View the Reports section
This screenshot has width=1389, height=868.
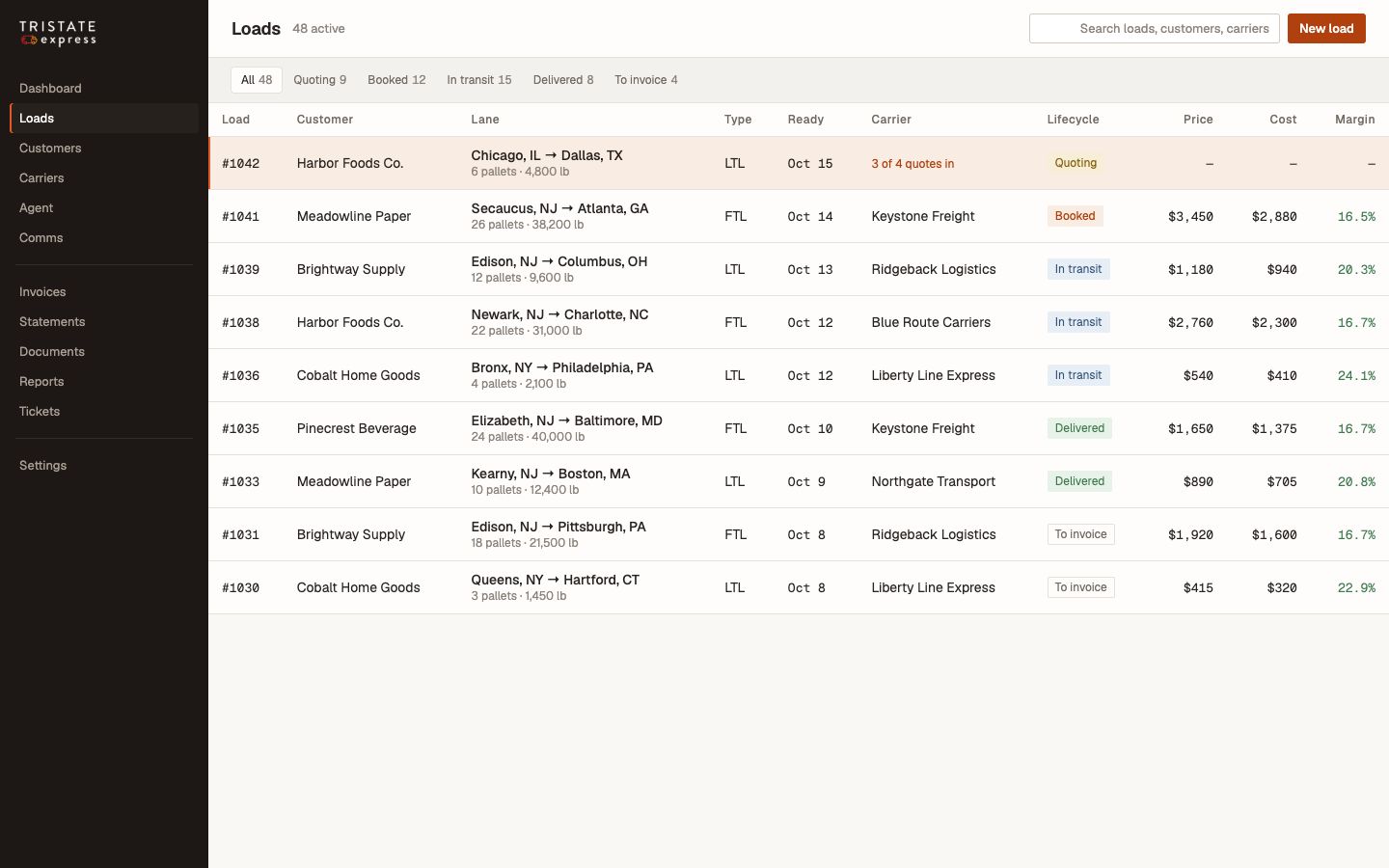[104, 381]
